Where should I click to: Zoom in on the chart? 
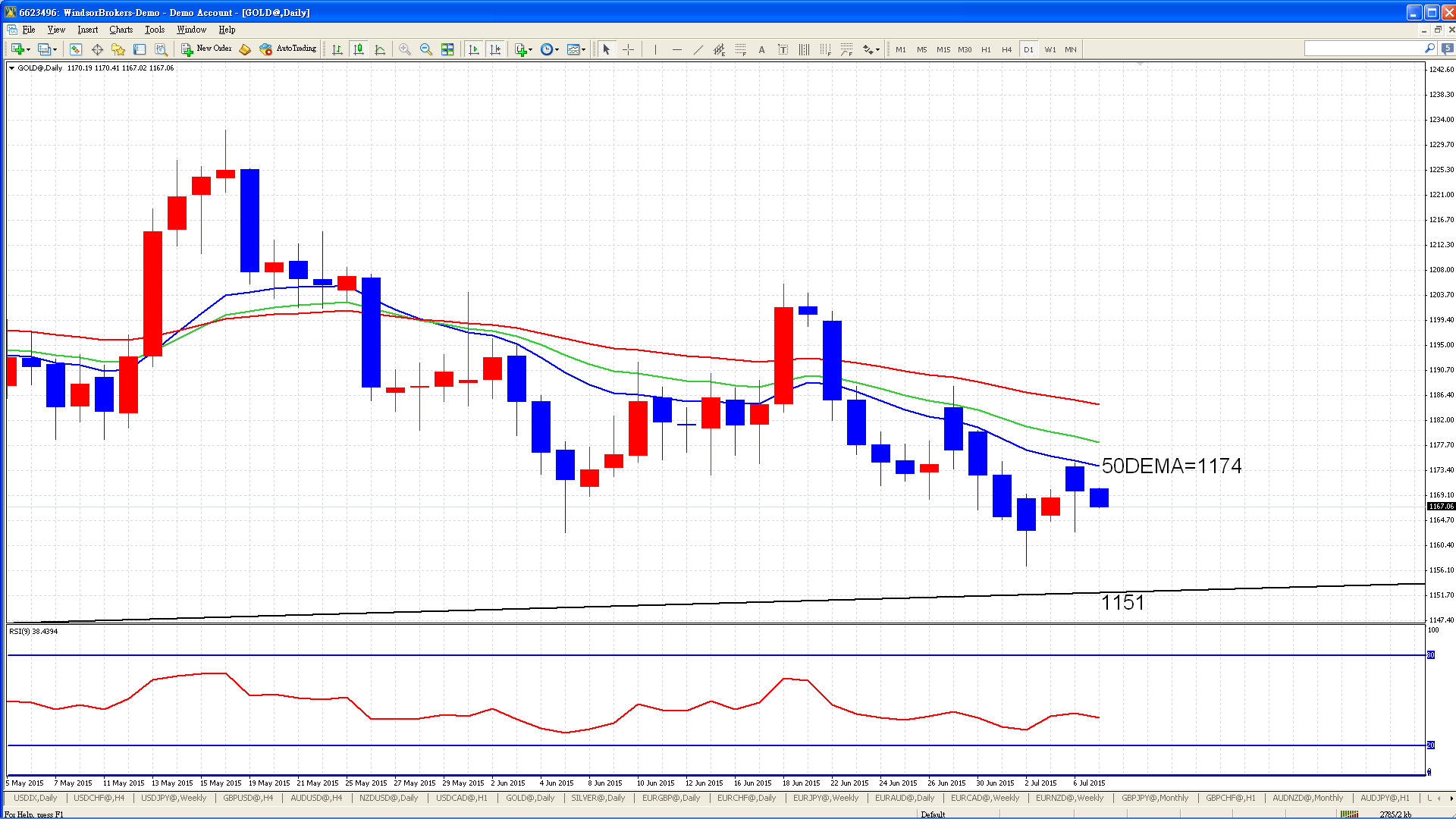click(x=405, y=49)
